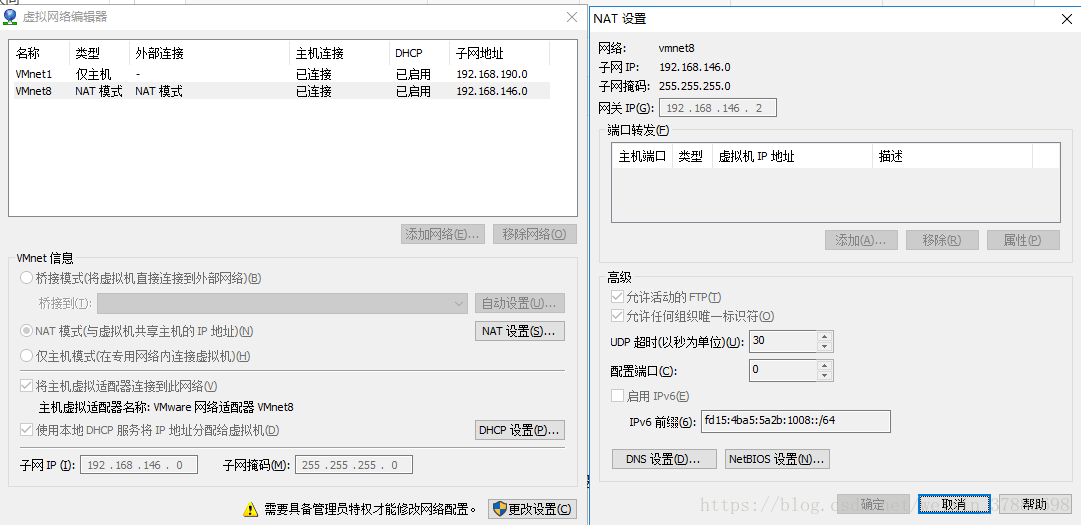The height and width of the screenshot is (525, 1081).
Task: Click 添加(A)... port forwarding button
Action: (861, 240)
